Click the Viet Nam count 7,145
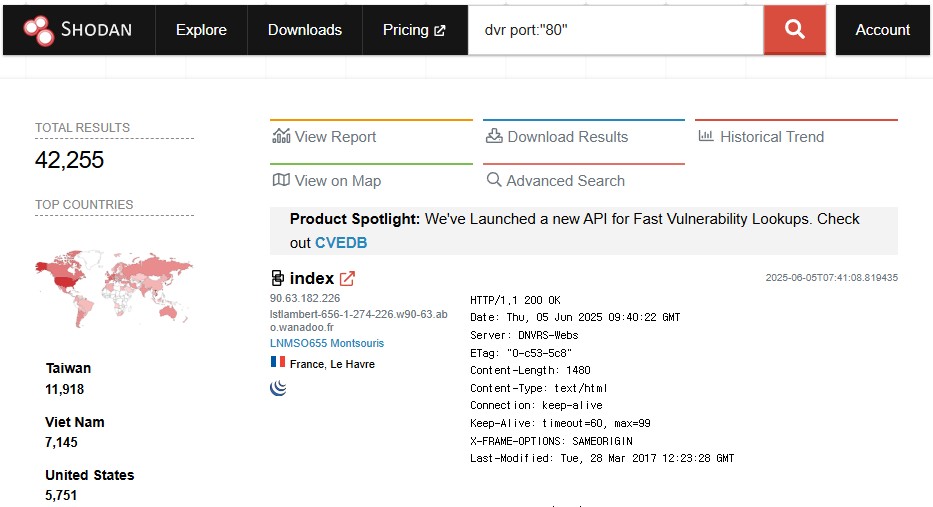 [61, 443]
